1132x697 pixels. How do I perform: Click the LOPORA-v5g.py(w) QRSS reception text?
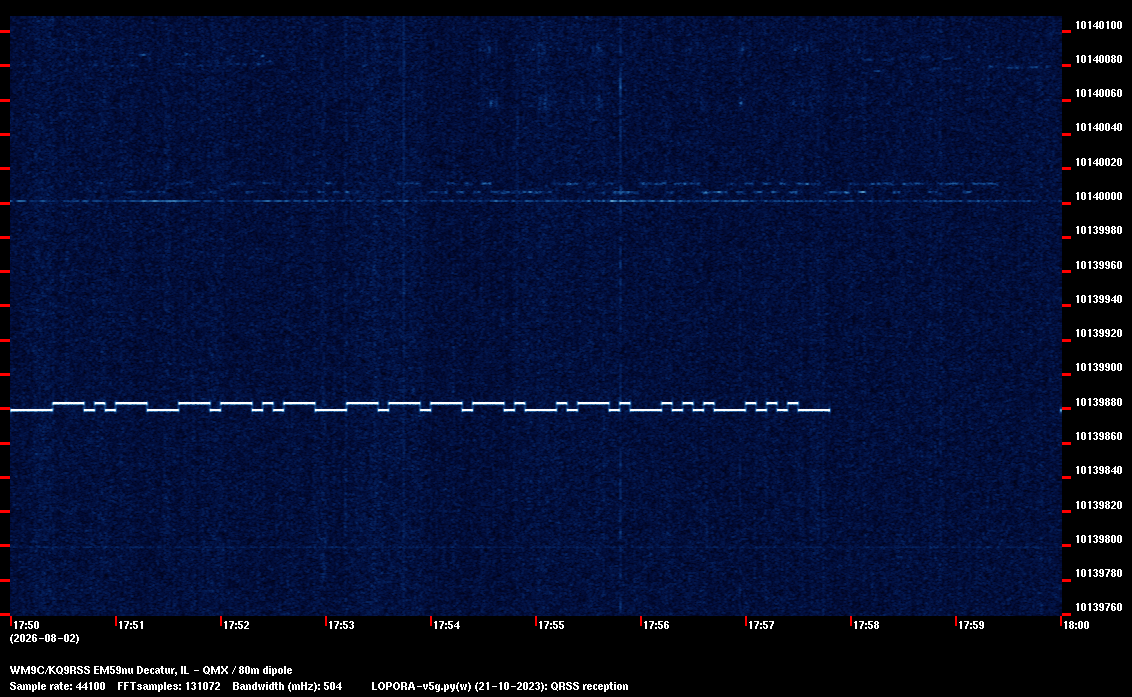pos(500,686)
